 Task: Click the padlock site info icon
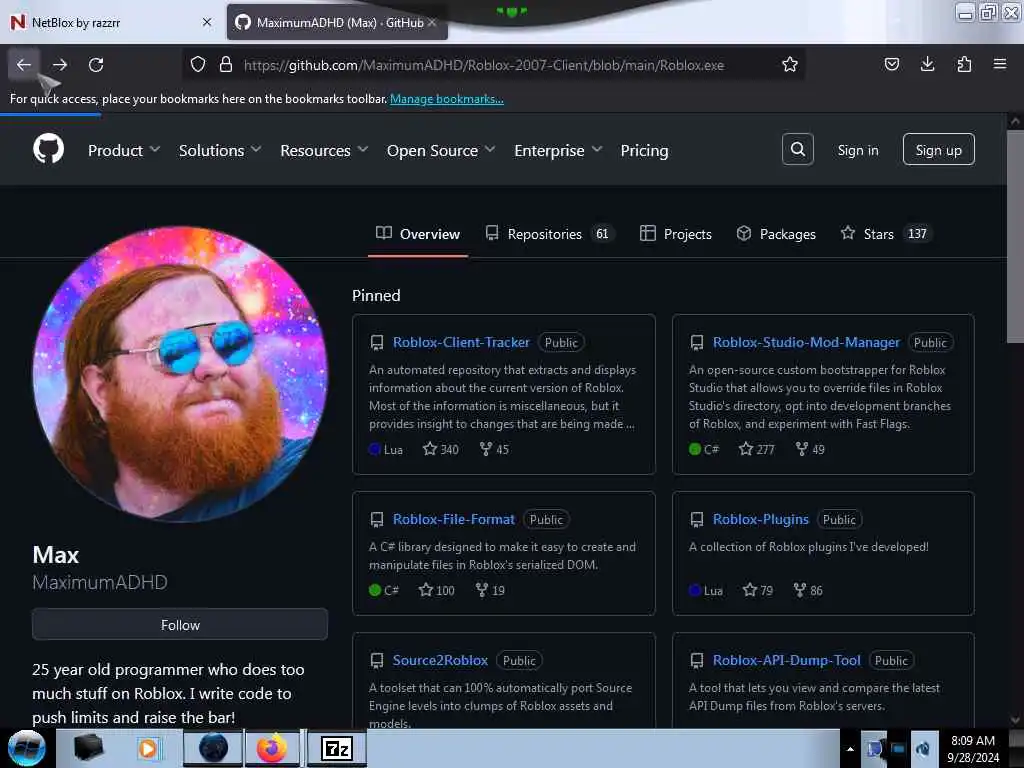coord(226,64)
